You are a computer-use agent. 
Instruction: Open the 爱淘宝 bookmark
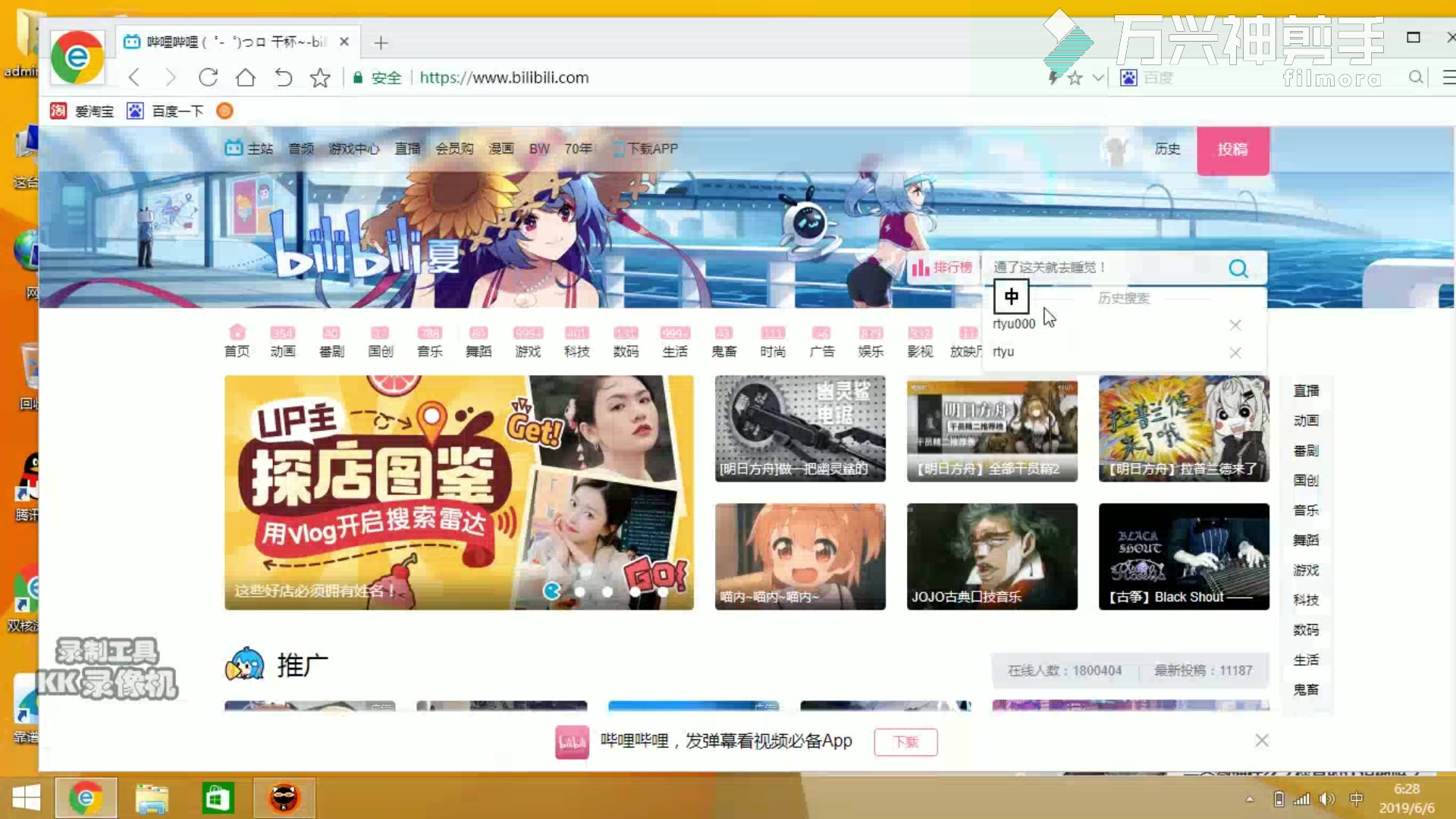coord(82,111)
